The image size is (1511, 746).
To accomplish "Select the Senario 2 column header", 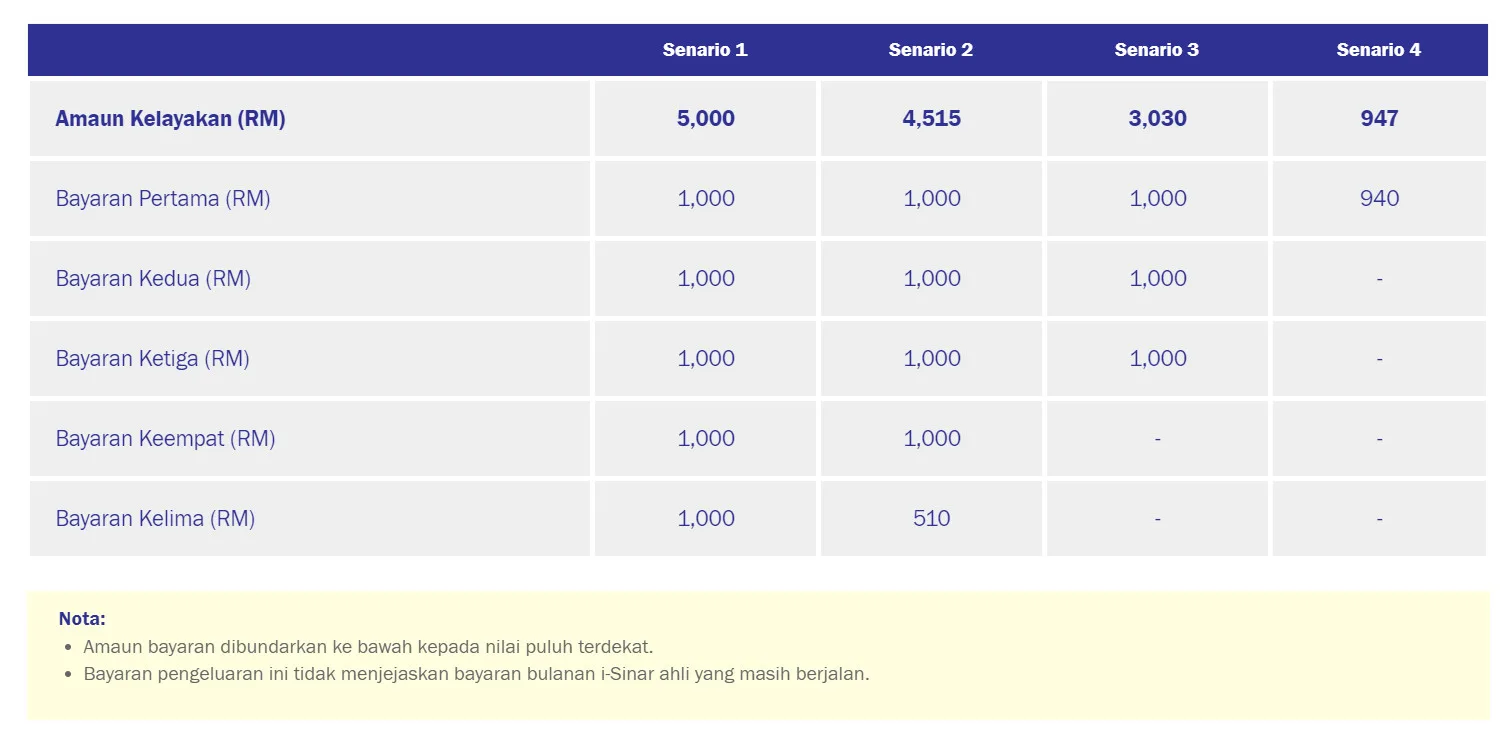I will pyautogui.click(x=931, y=50).
